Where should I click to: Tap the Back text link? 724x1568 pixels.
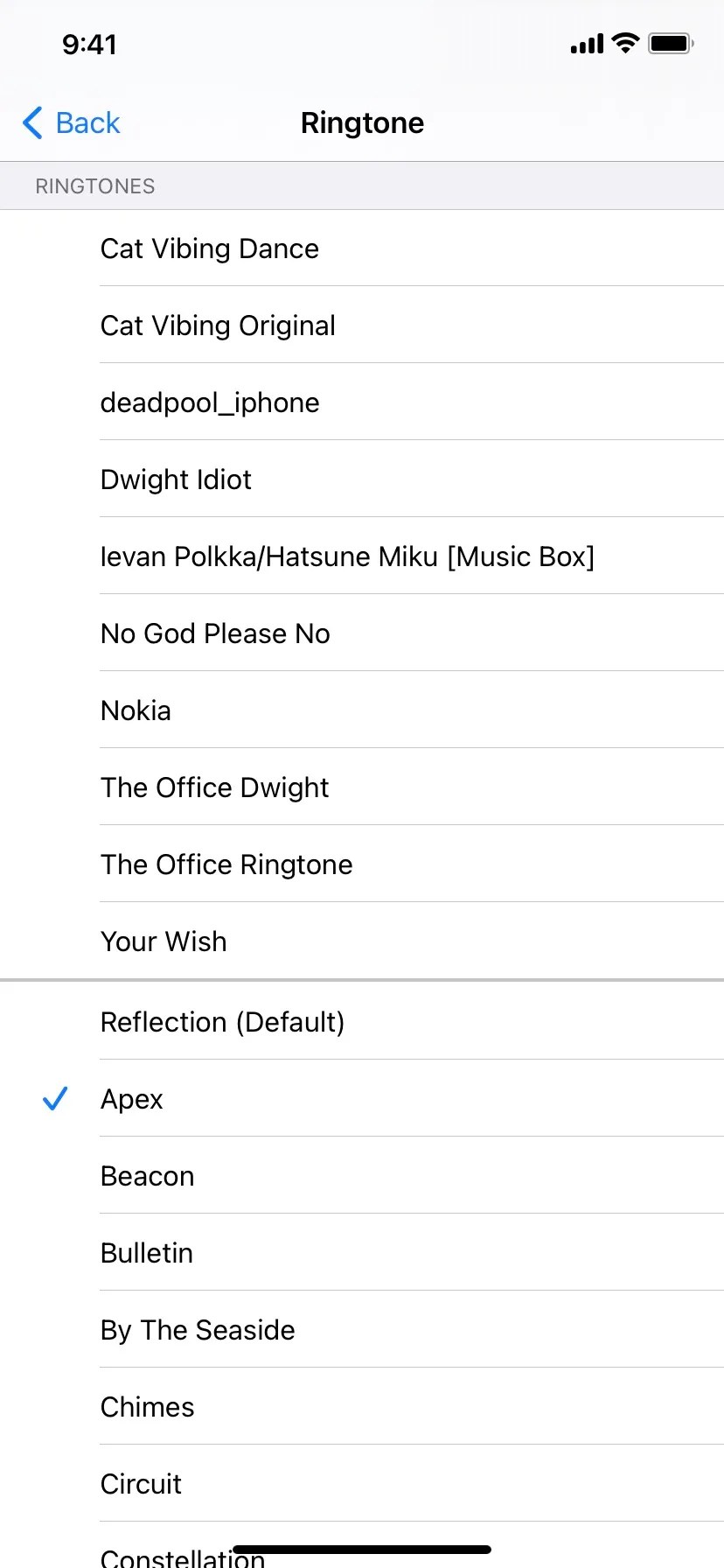(x=87, y=123)
